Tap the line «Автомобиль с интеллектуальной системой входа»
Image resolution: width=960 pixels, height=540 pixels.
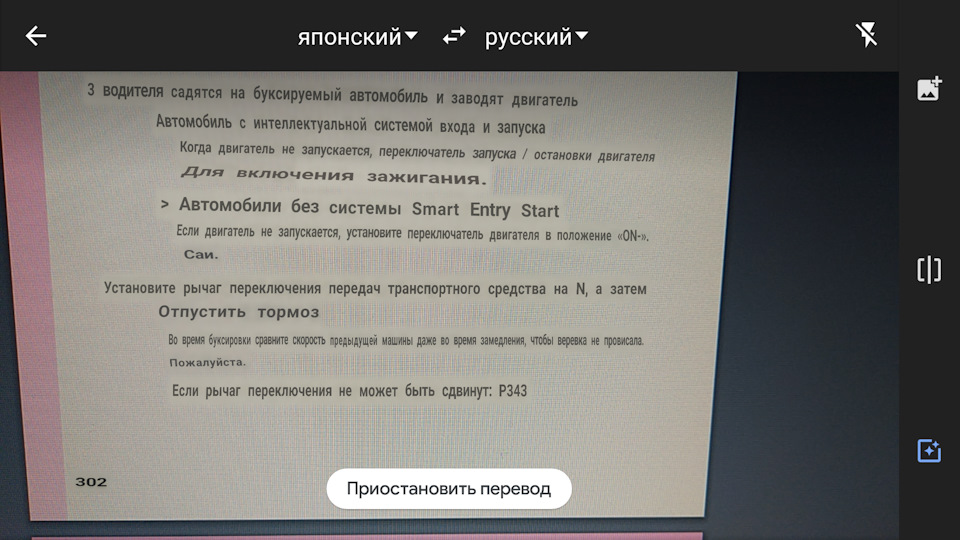(x=350, y=126)
